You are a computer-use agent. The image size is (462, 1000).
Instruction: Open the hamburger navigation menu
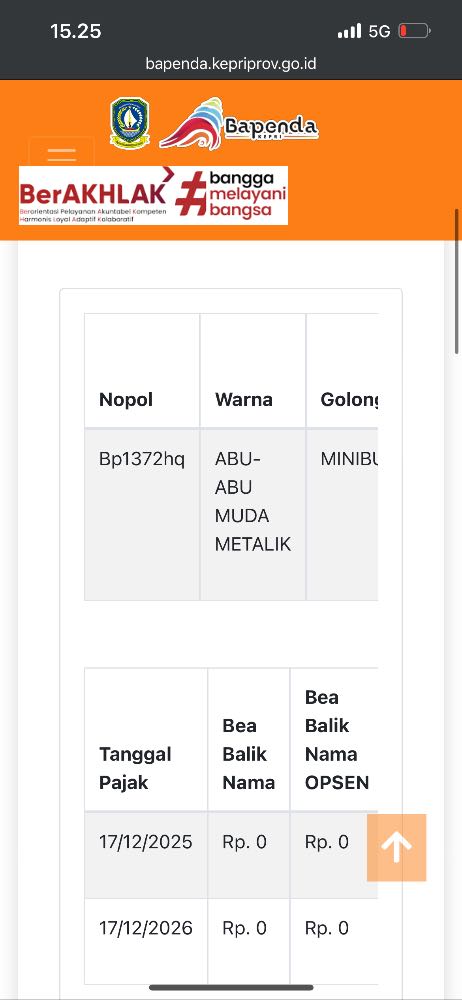(x=61, y=152)
